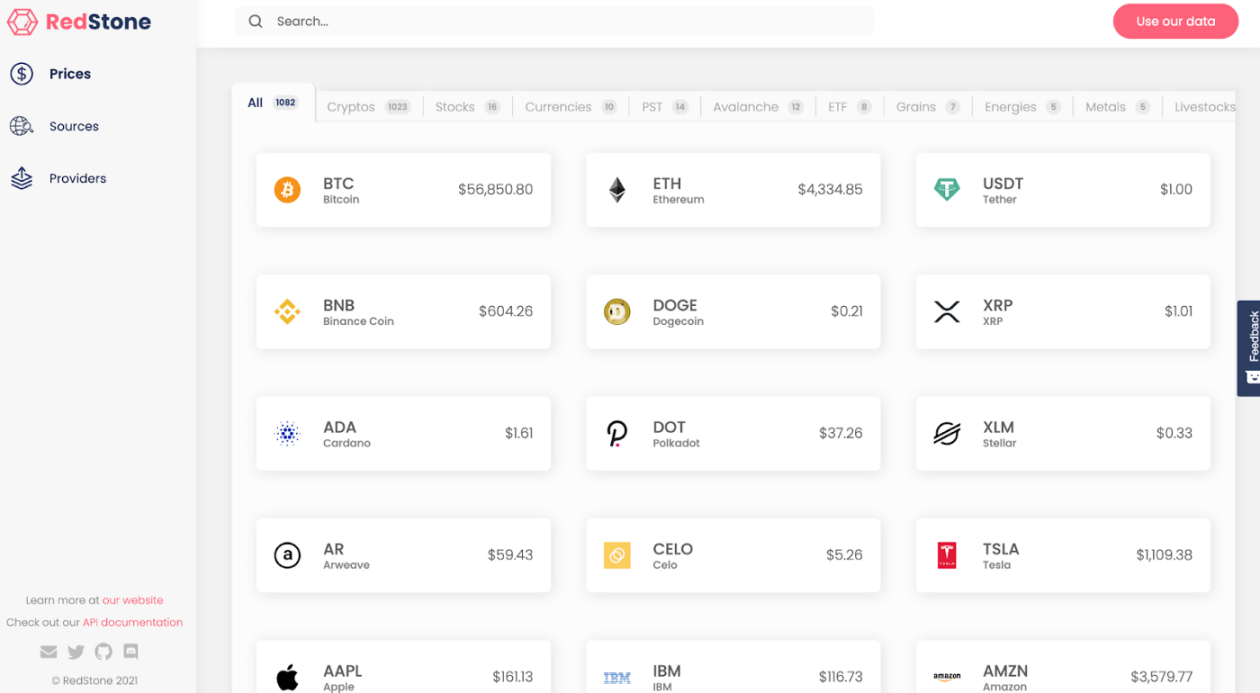The width and height of the screenshot is (1260, 693).
Task: Open the Twitter icon in sidebar footer
Action: click(76, 652)
